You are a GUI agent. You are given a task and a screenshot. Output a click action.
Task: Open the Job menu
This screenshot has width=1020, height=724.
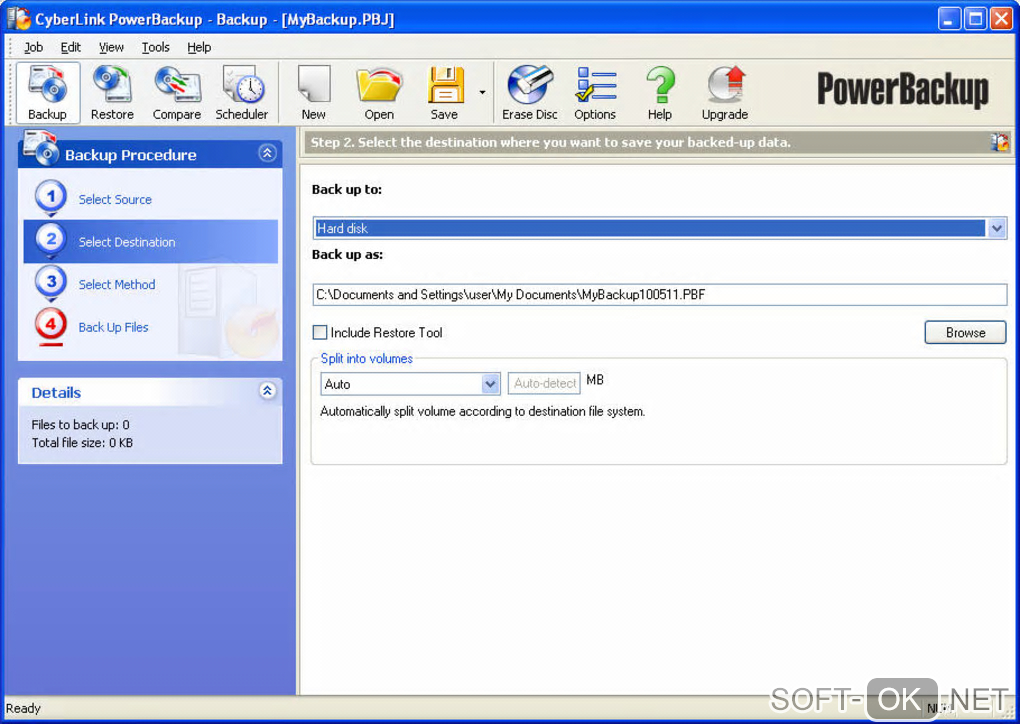33,47
